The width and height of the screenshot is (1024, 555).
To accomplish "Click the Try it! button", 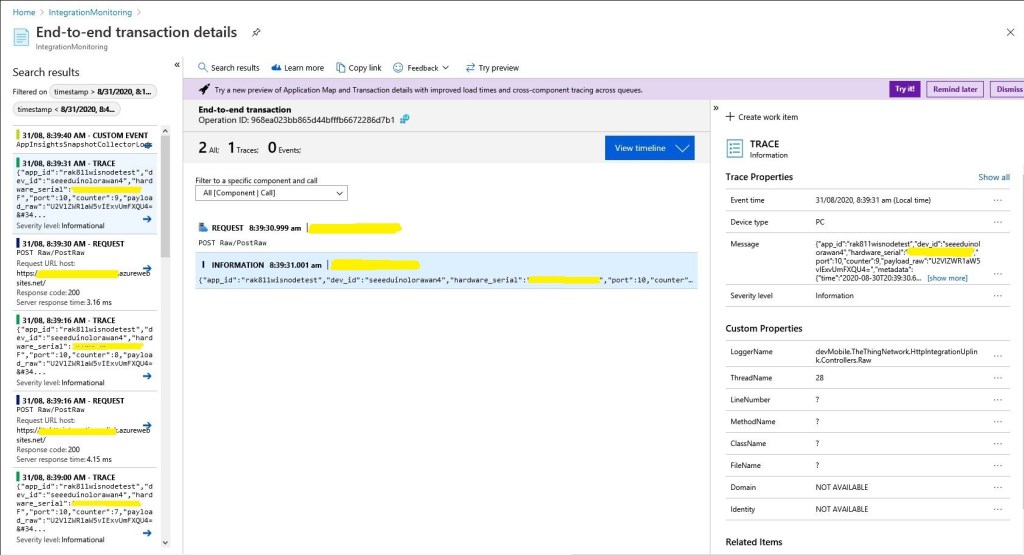I will [904, 89].
